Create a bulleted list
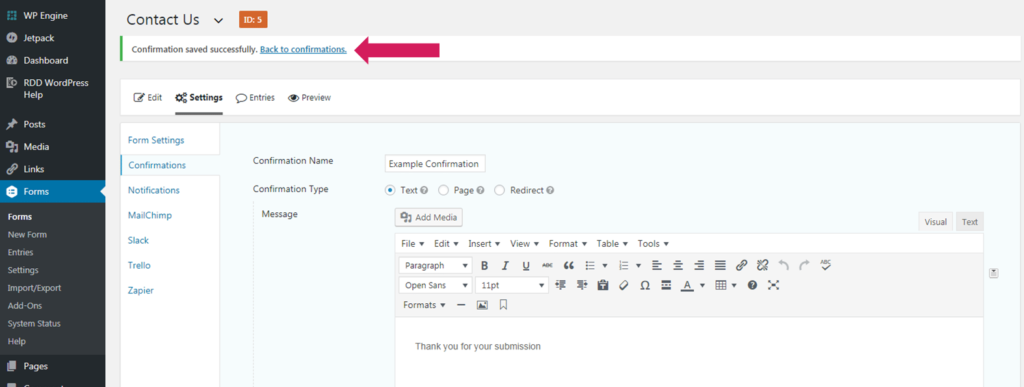Viewport: 1024px width, 387px height. coord(590,266)
